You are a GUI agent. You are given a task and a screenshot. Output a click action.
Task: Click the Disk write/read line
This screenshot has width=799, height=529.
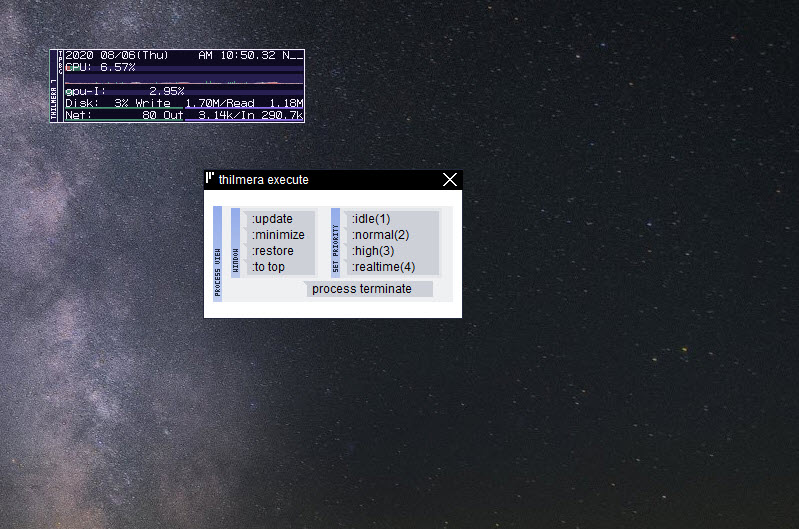point(184,103)
